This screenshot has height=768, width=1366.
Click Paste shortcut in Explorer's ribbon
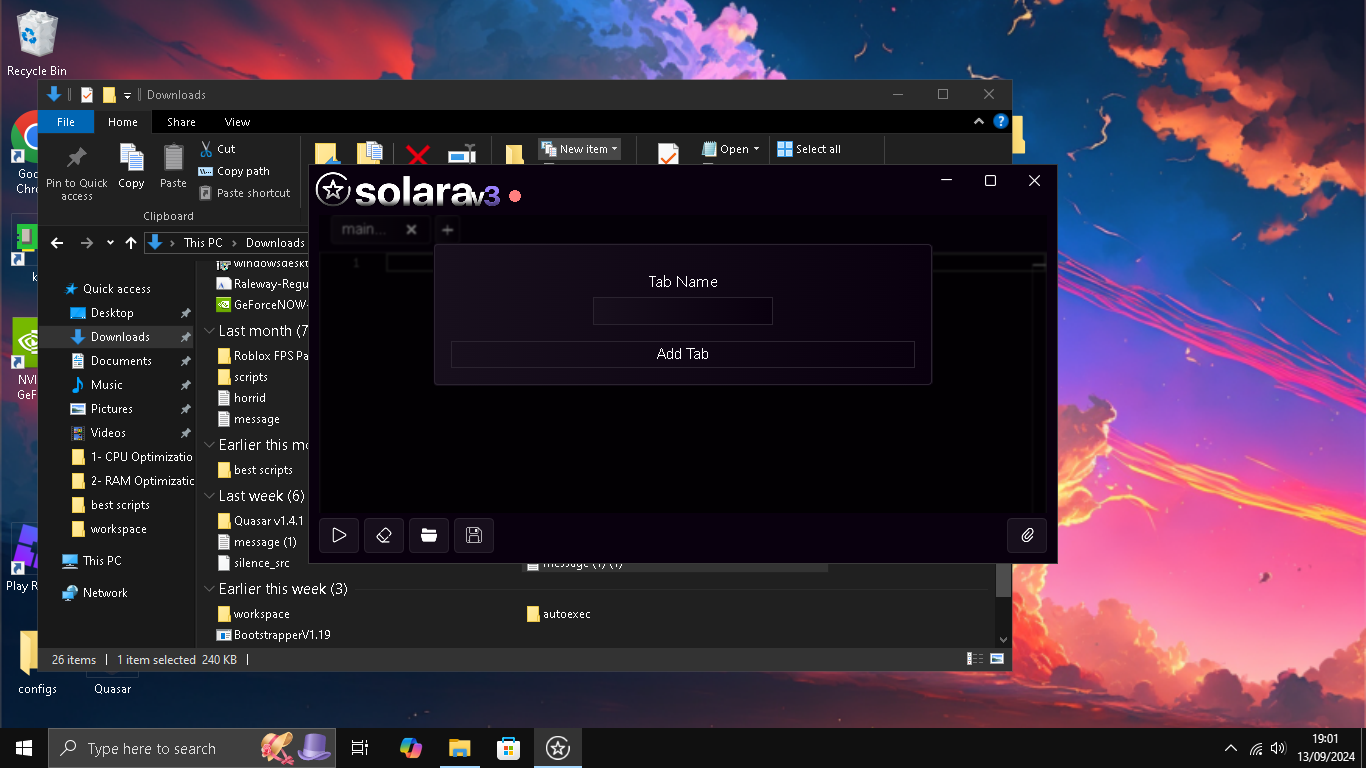(245, 193)
